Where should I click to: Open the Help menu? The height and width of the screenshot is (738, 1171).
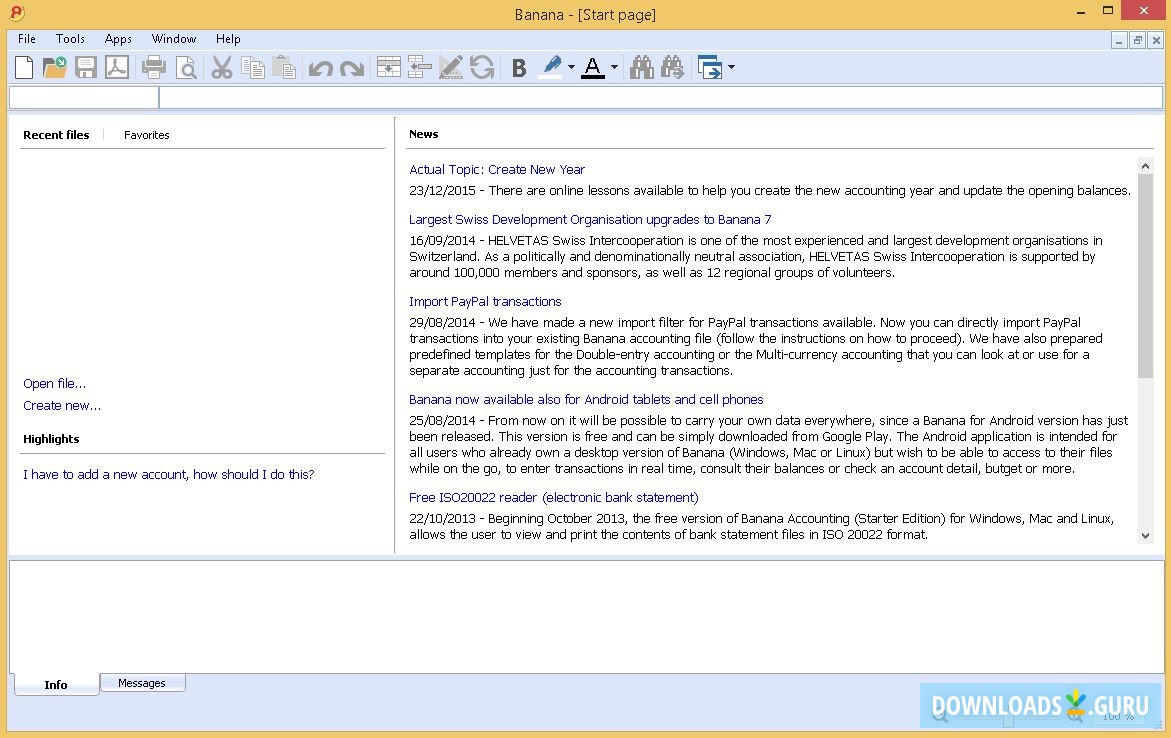pyautogui.click(x=228, y=39)
